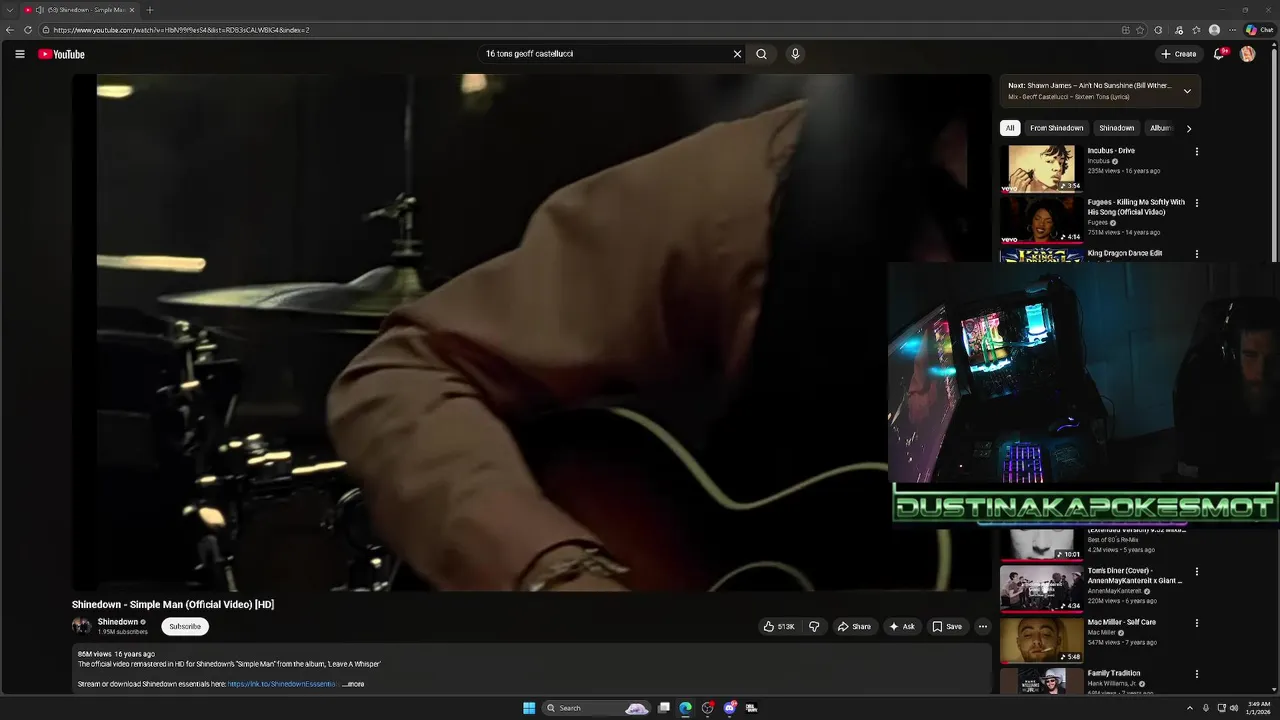Select the Shinedown browser tab
The height and width of the screenshot is (720, 1280).
(x=82, y=10)
